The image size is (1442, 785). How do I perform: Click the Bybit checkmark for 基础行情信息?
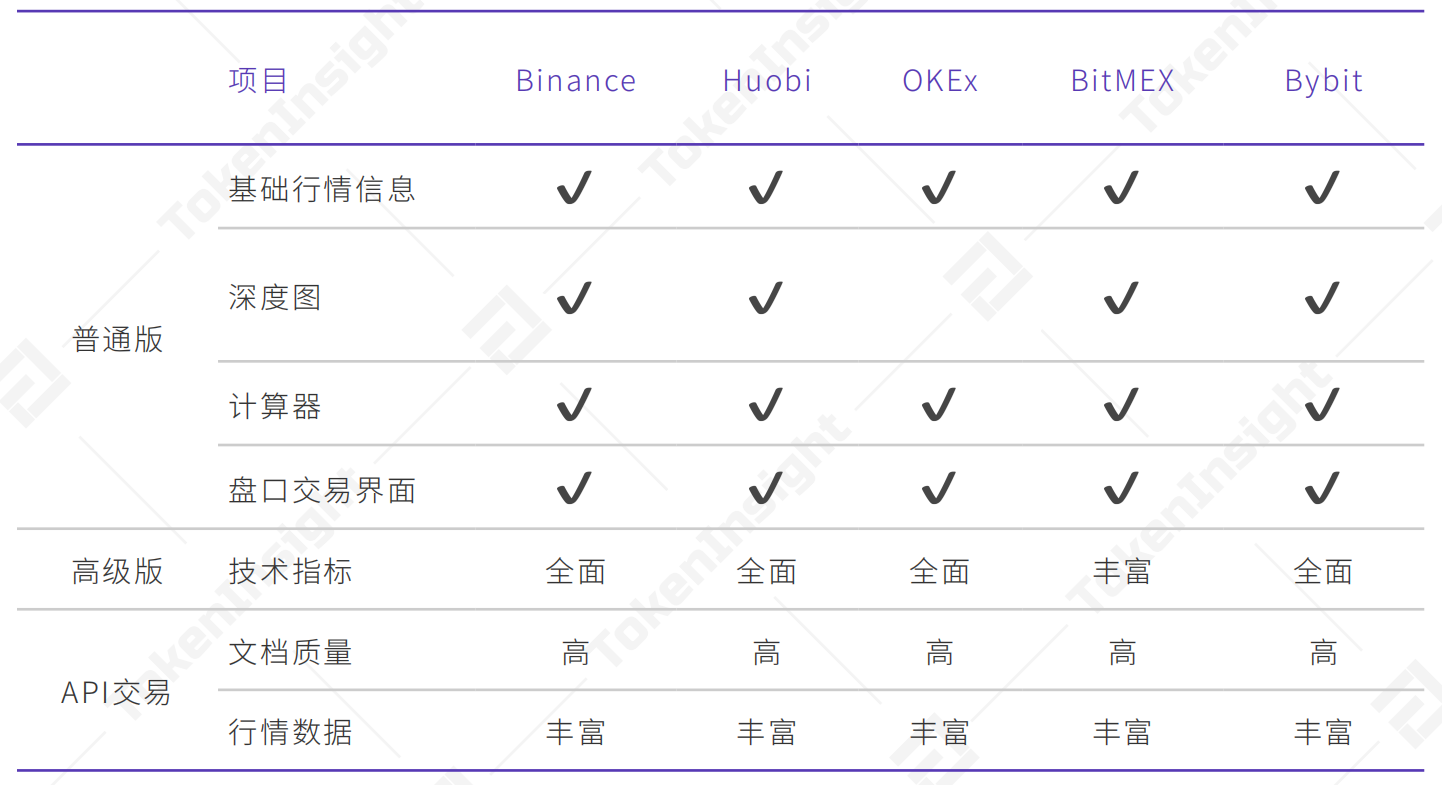(x=1323, y=187)
